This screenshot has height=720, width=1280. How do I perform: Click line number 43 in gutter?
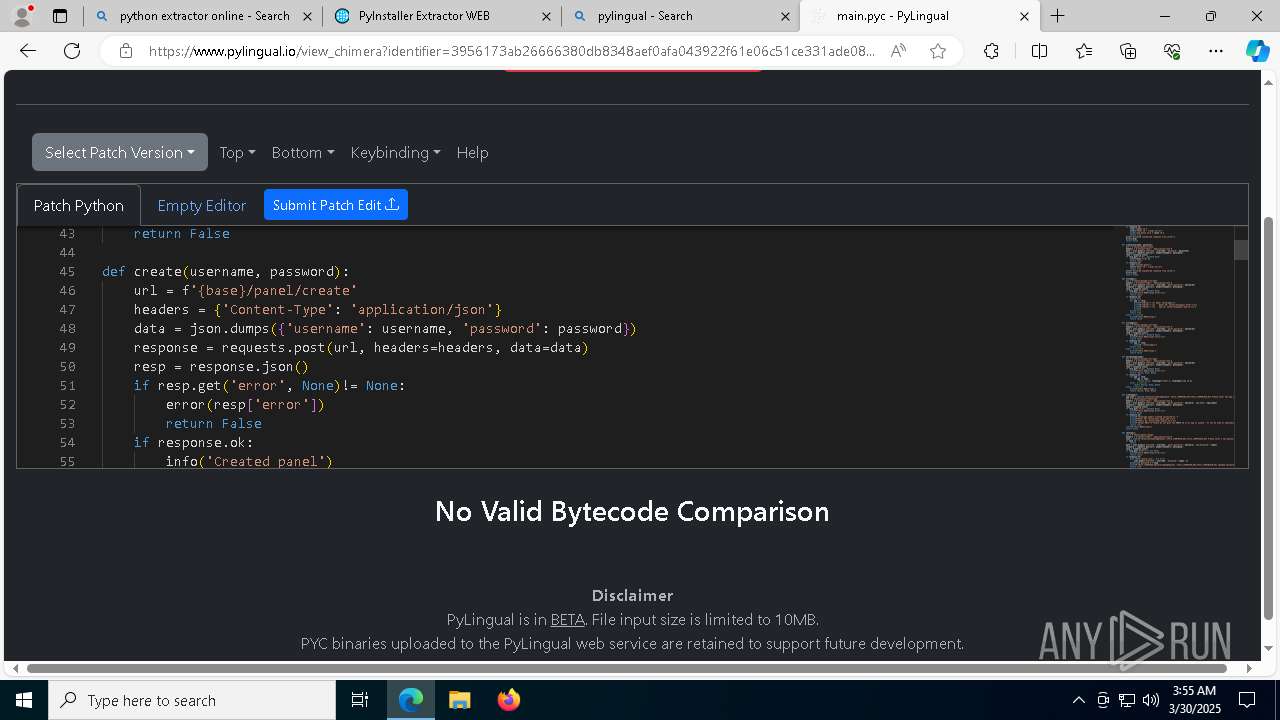[x=67, y=233]
